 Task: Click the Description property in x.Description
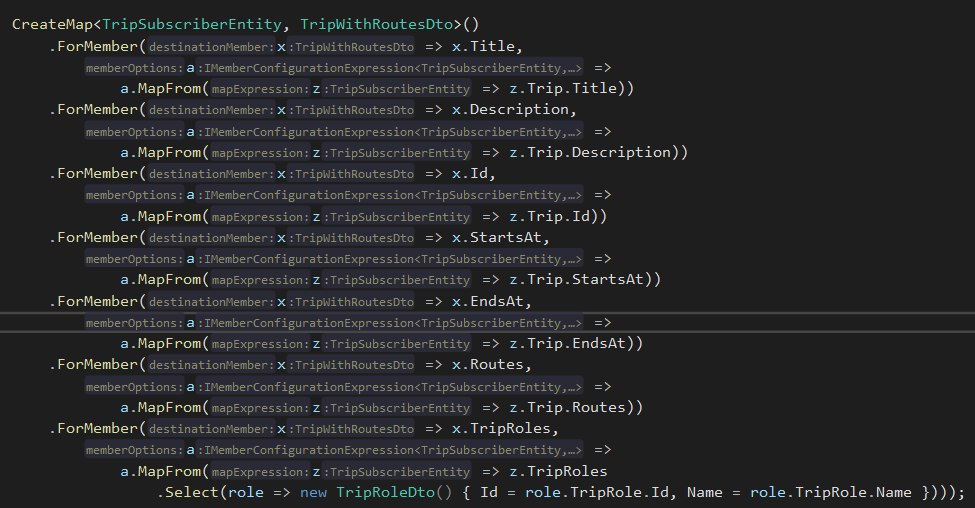[x=519, y=109]
